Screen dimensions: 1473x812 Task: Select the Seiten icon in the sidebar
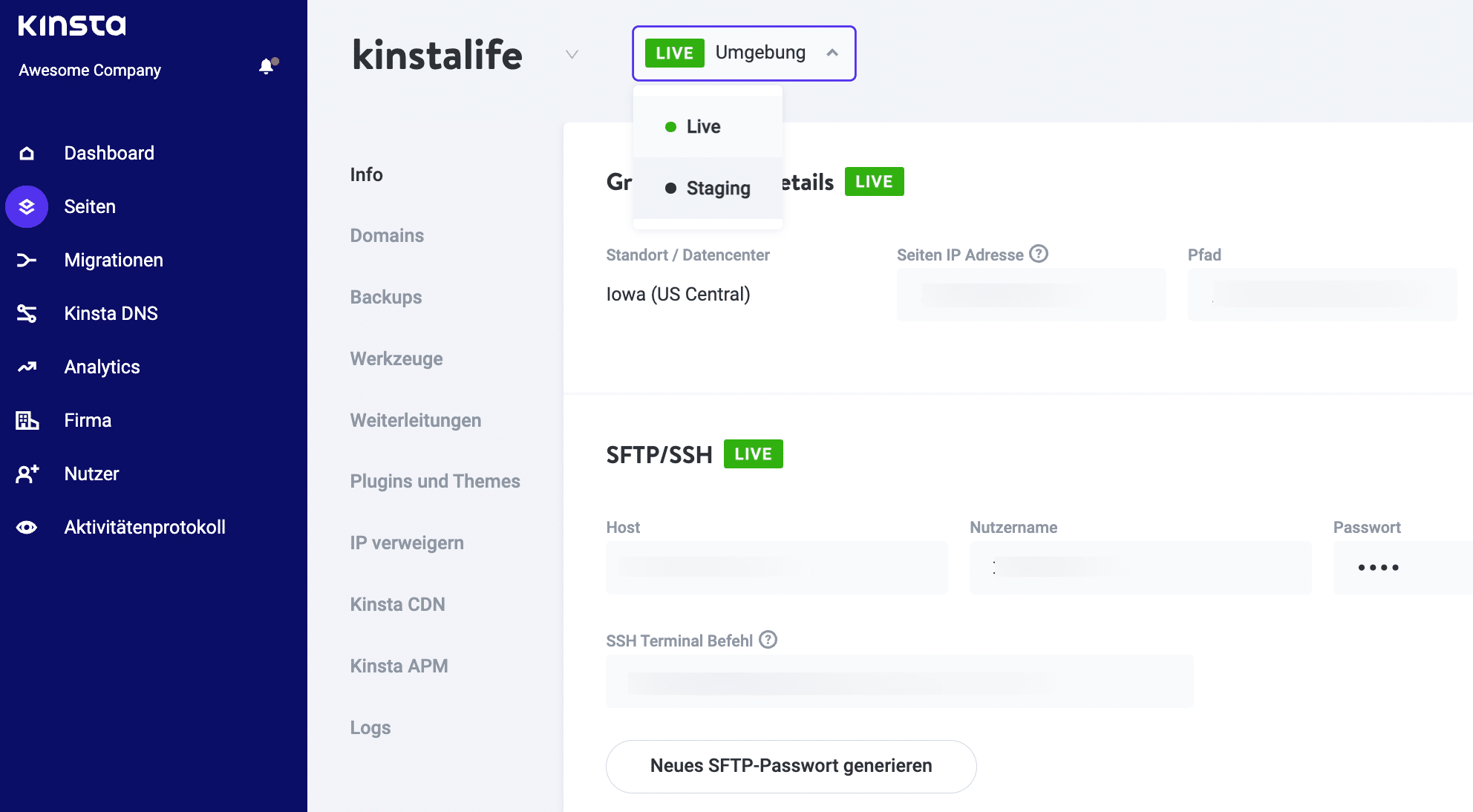[x=27, y=206]
